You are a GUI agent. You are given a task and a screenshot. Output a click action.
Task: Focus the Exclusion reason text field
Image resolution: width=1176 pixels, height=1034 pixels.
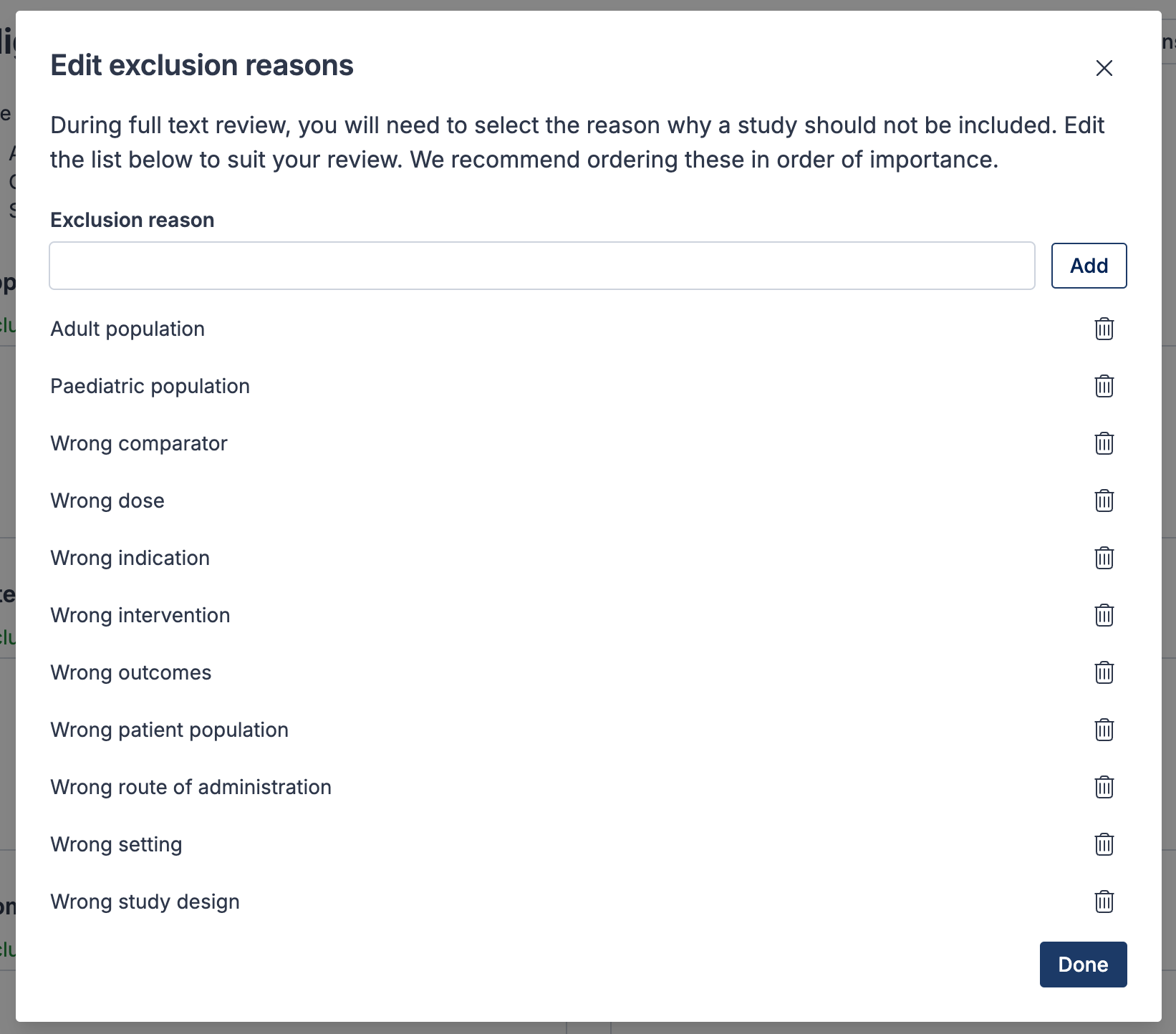tap(541, 266)
